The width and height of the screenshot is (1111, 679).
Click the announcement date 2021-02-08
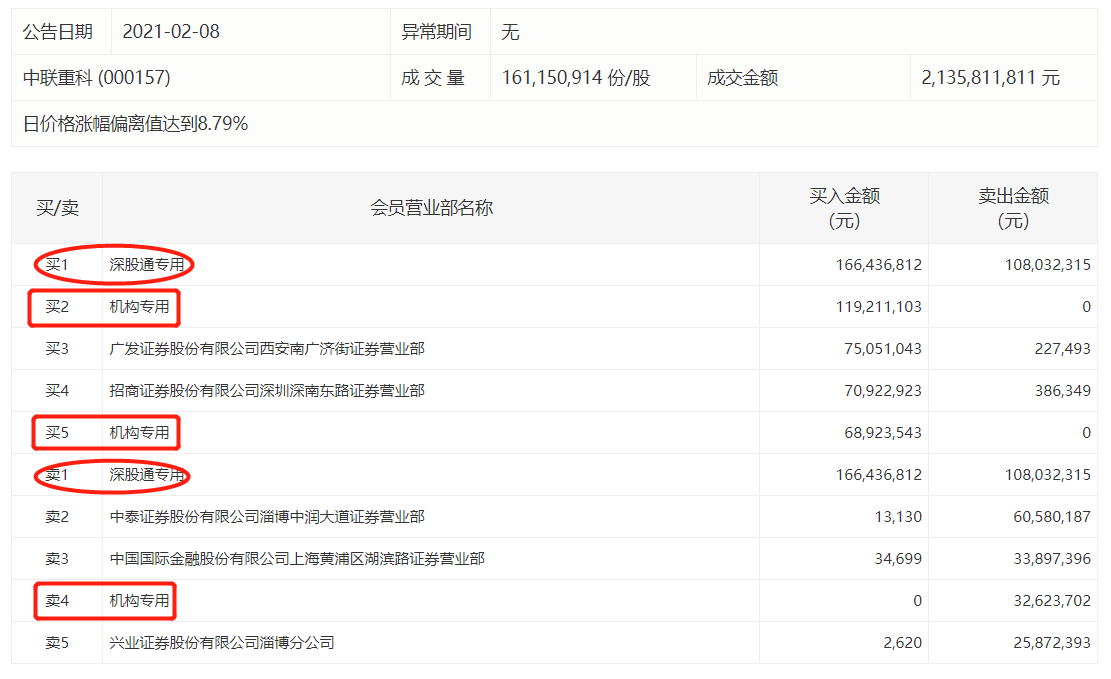[x=171, y=32]
